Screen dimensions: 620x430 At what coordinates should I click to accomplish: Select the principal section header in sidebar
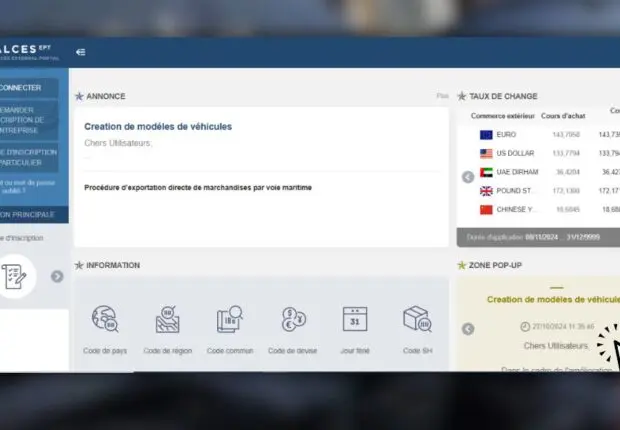[x=34, y=215]
